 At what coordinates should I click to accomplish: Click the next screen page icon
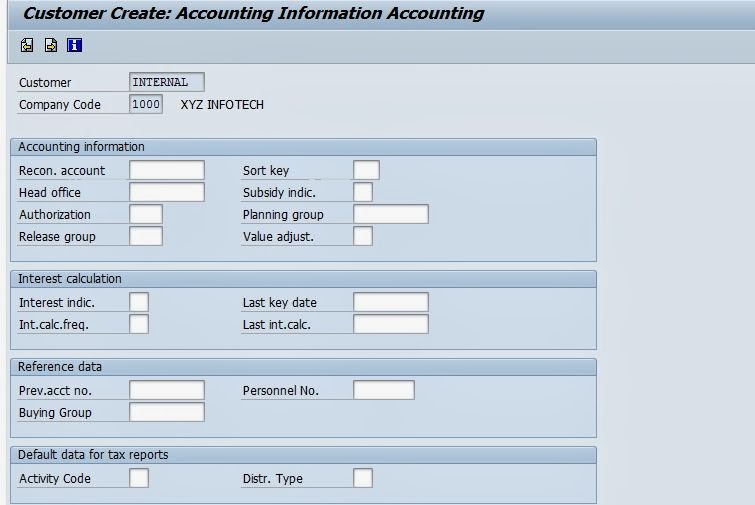point(51,45)
